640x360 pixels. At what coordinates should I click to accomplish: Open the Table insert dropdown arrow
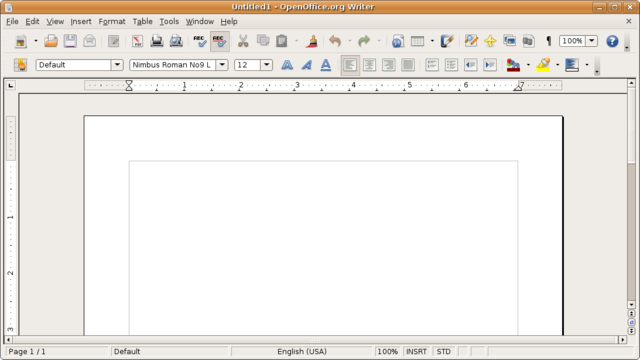coord(432,41)
